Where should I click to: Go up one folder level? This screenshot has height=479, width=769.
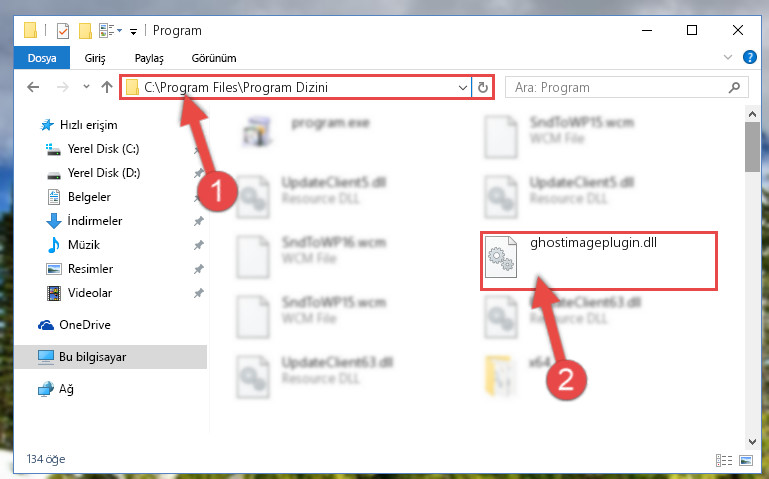[x=107, y=87]
